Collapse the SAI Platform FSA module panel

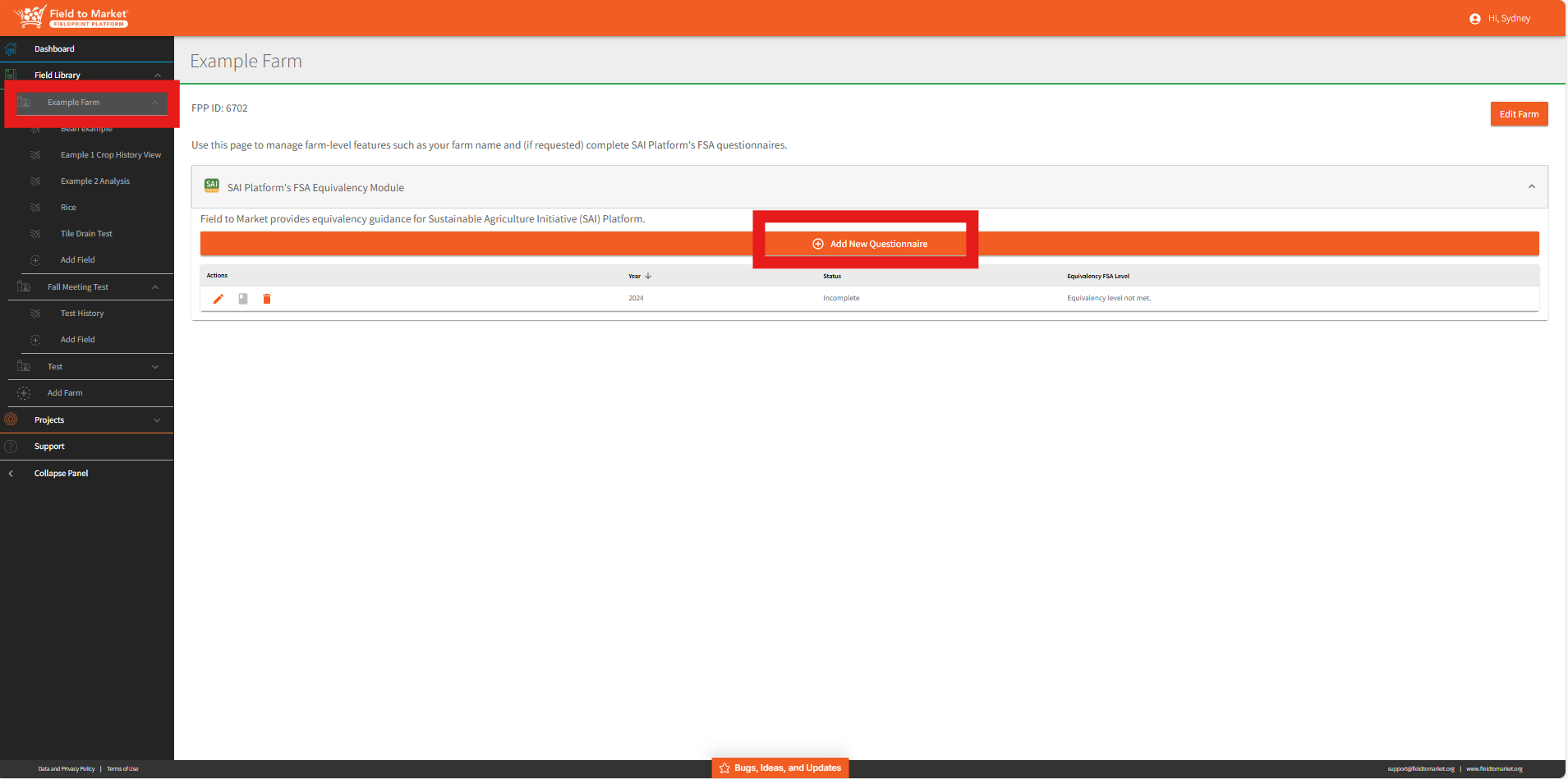[1532, 187]
